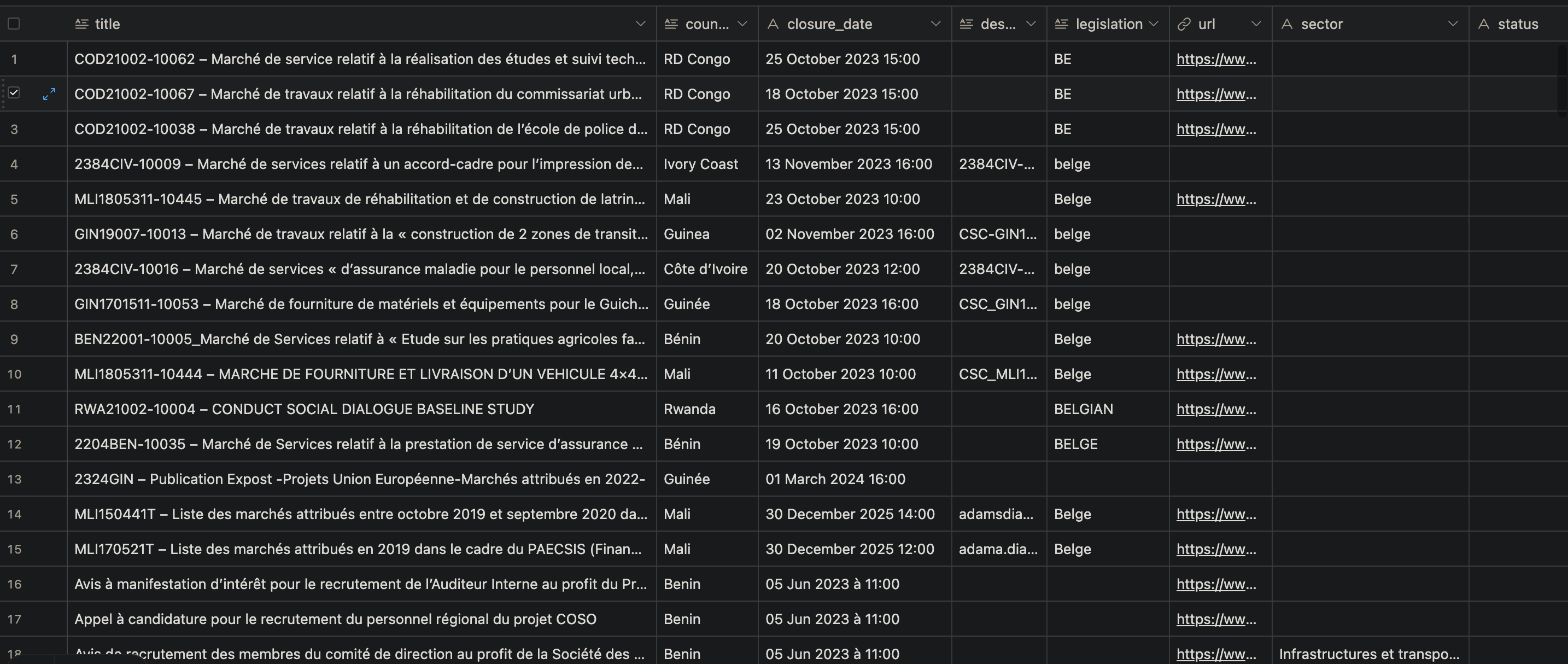Viewport: 1568px width, 664px height.
Task: Click description cell 'CSC-GIN1...' in row 6
Action: click(999, 234)
